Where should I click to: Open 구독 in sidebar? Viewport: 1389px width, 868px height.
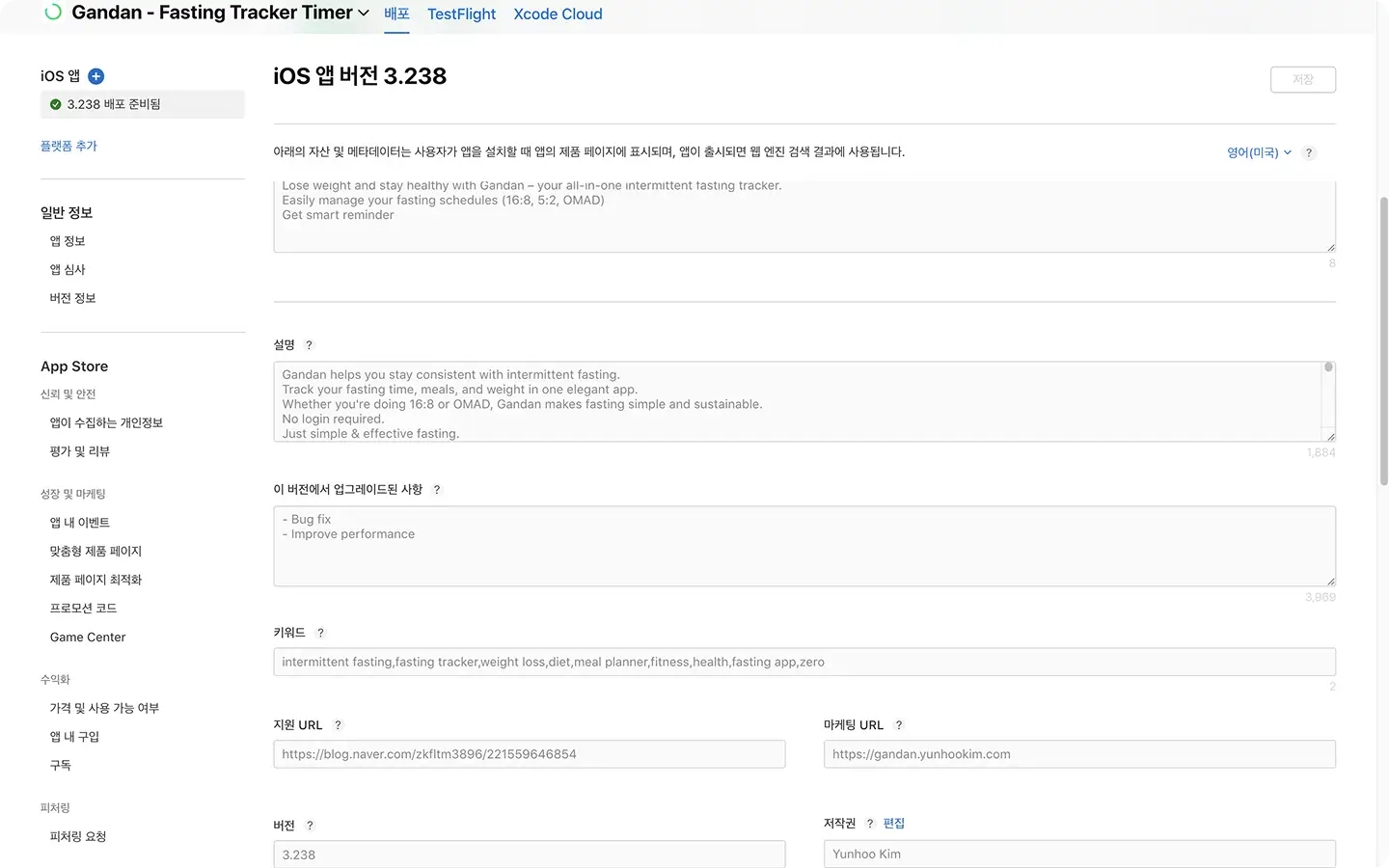(x=61, y=765)
